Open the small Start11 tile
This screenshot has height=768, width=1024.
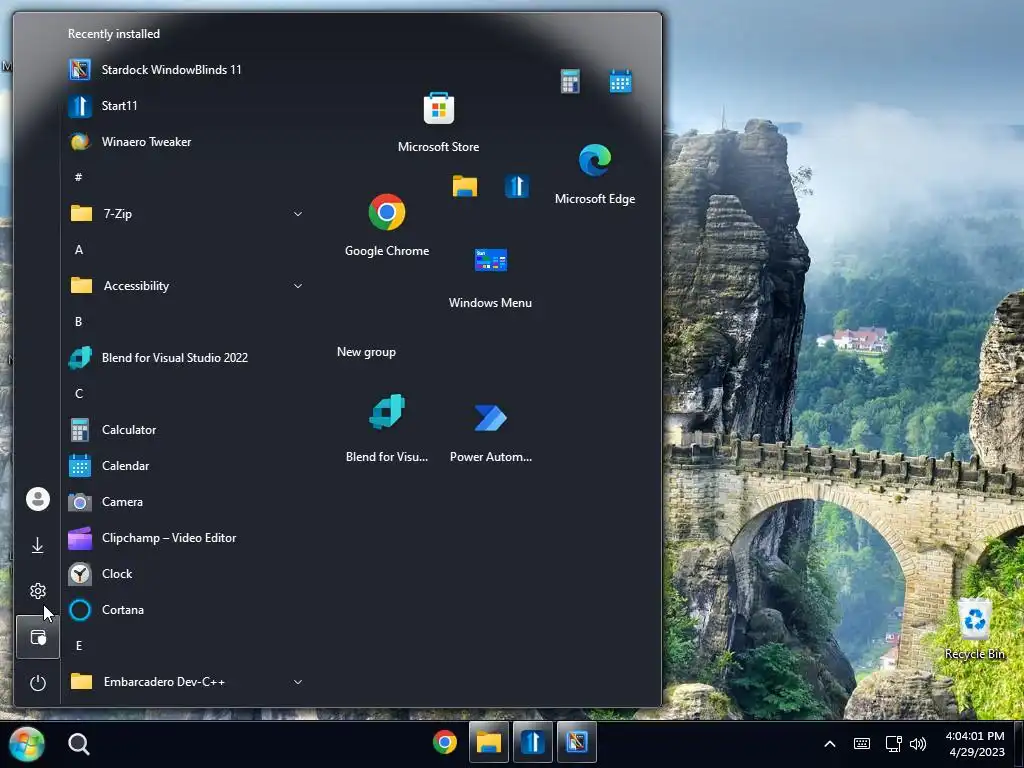(517, 186)
